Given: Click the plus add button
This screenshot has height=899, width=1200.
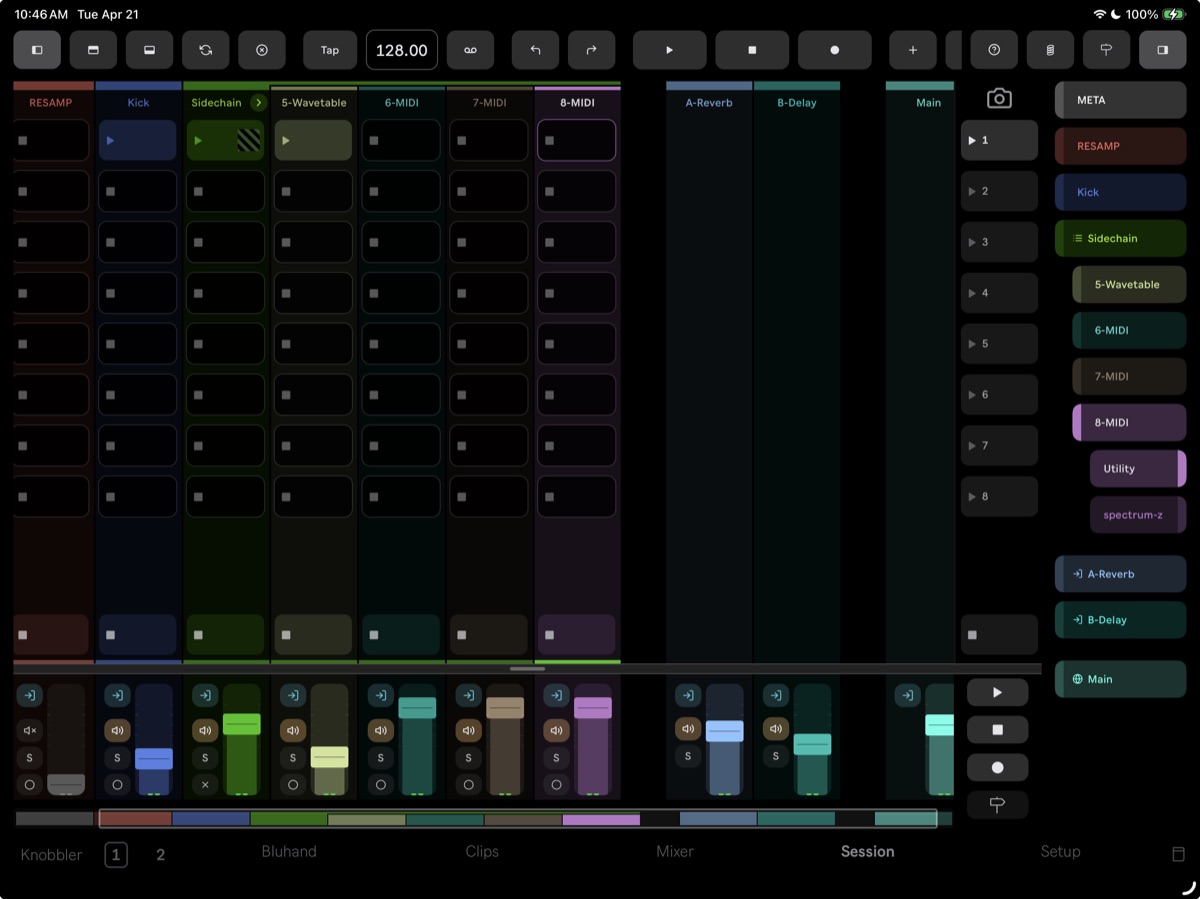Looking at the screenshot, I should [x=912, y=50].
